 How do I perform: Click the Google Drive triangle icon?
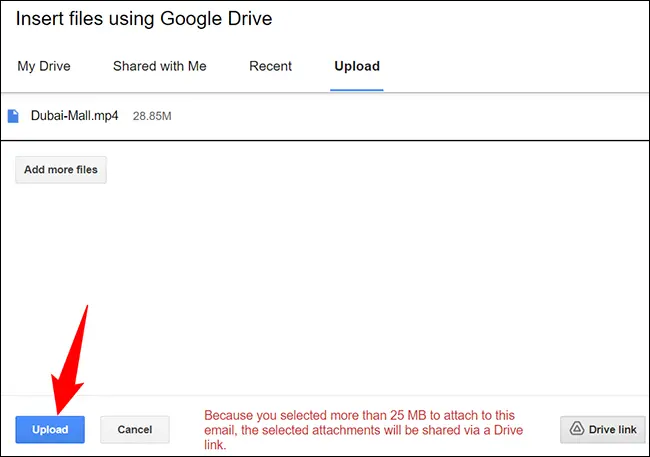point(577,429)
